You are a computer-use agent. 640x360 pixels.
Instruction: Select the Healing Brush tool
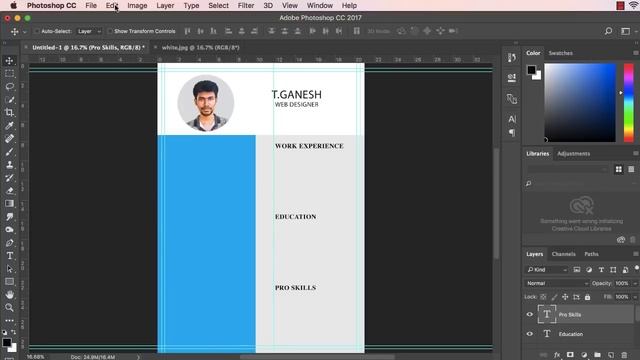pyautogui.click(x=9, y=139)
